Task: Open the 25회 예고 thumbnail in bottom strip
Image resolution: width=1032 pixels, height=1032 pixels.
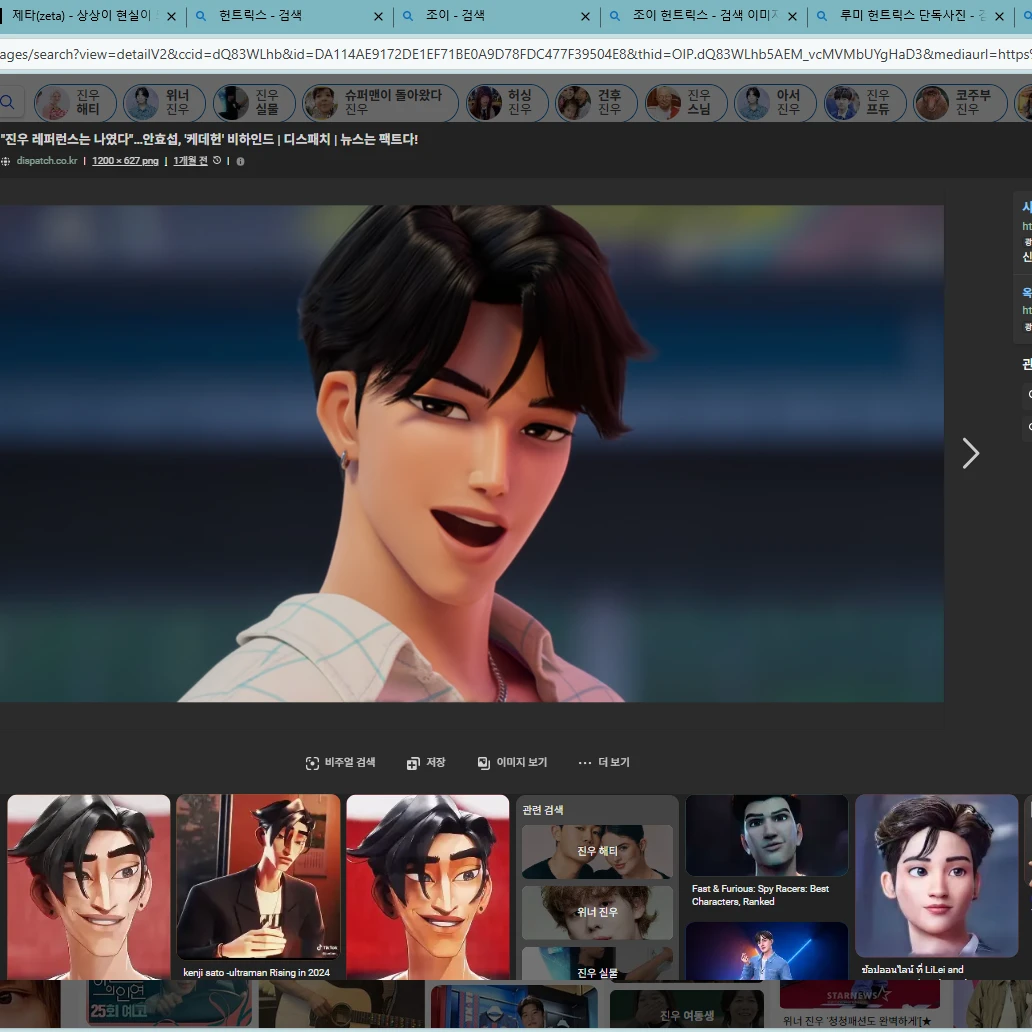Action: click(x=168, y=1003)
